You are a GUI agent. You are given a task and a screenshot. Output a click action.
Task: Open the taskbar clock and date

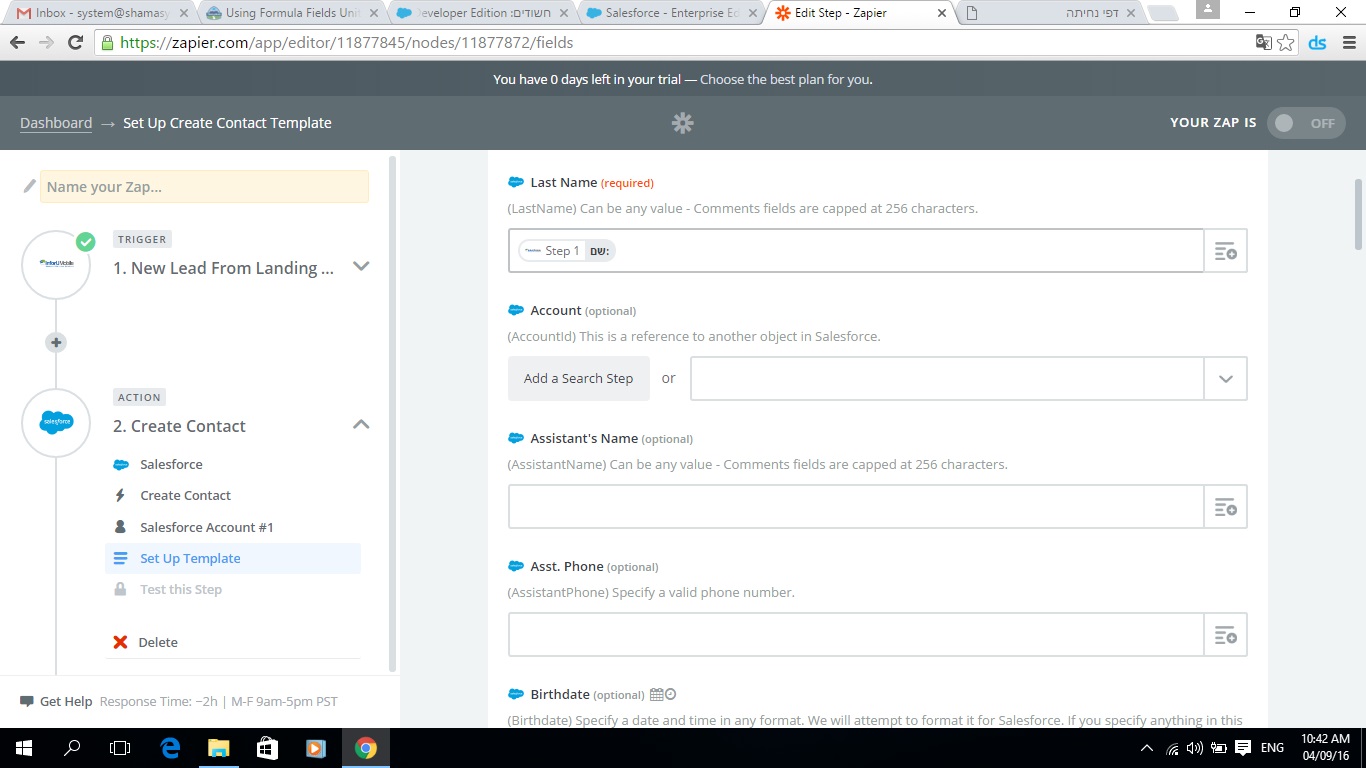1326,748
